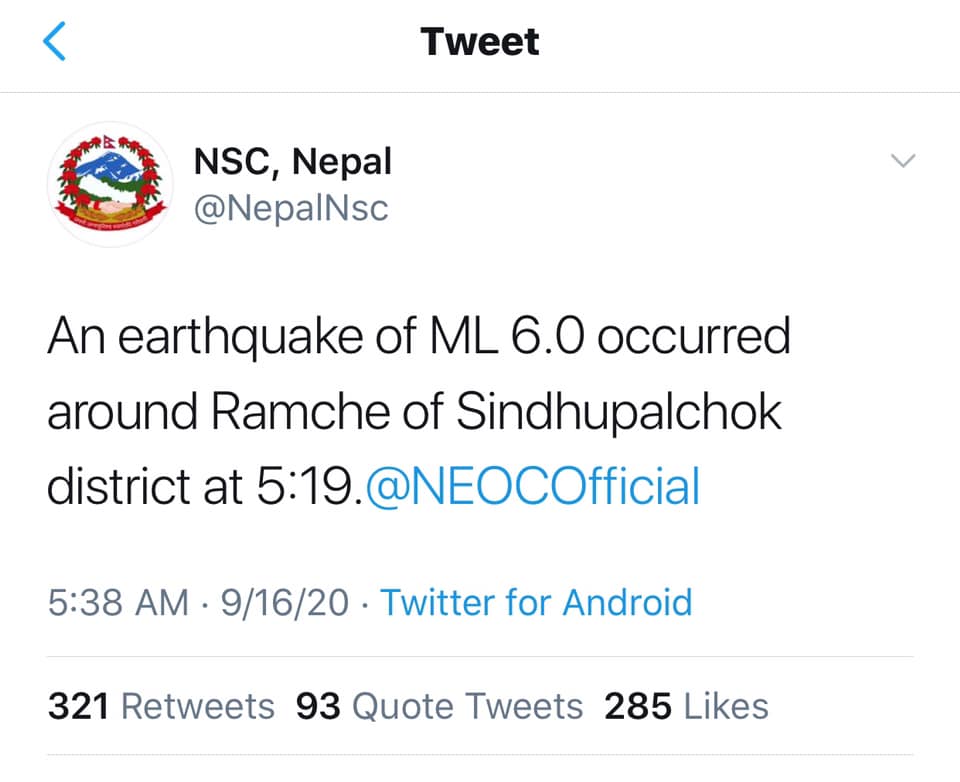Click the Quote Tweets count number 93
The height and width of the screenshot is (782, 960).
point(318,706)
